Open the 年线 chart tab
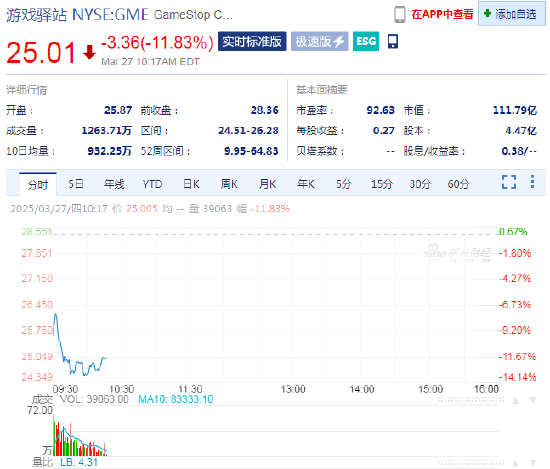The width and height of the screenshot is (550, 469). (114, 184)
